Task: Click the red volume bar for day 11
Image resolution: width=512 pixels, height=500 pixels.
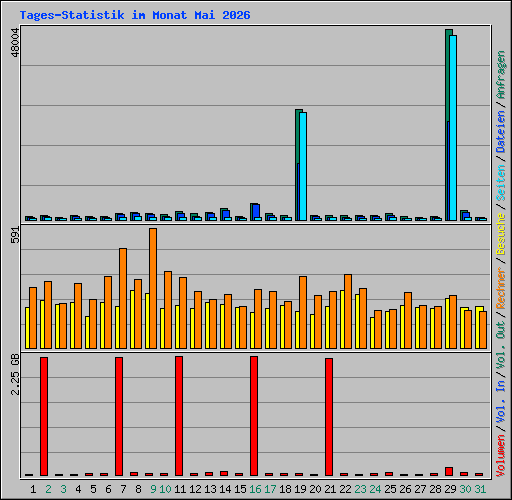Action: [179, 416]
